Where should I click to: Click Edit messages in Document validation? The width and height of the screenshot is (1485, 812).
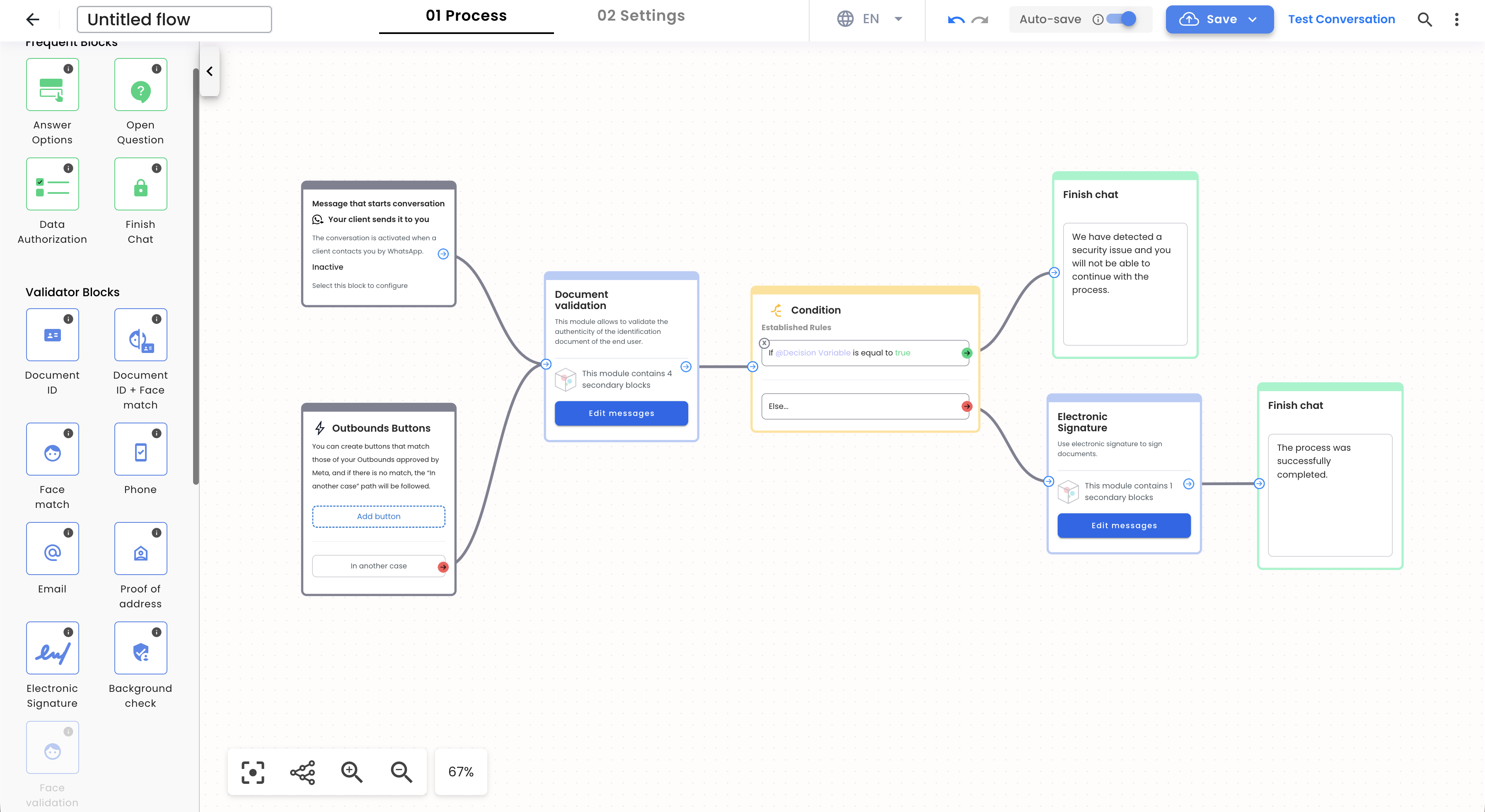click(x=621, y=413)
